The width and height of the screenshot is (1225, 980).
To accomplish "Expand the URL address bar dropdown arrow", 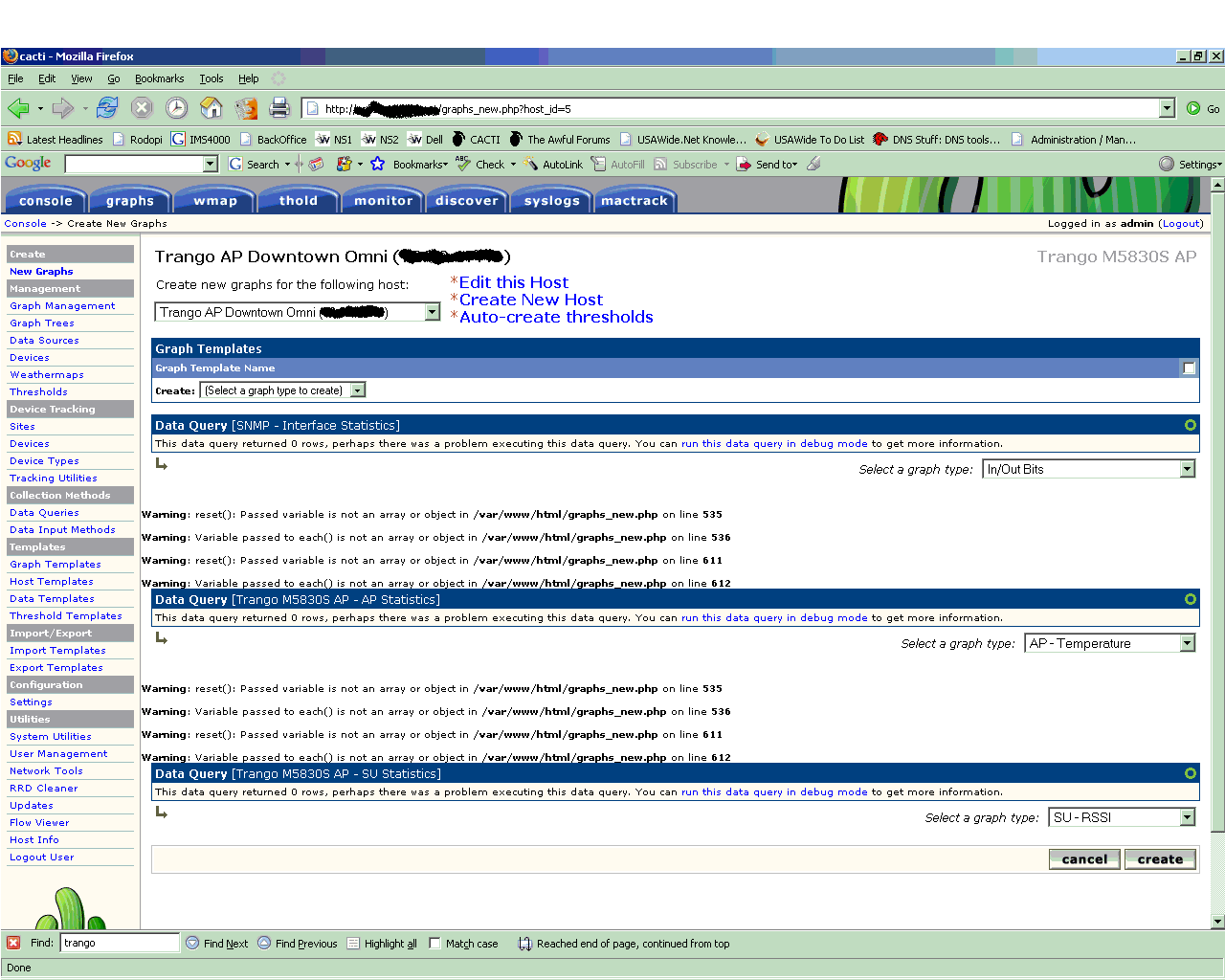I will point(1167,108).
